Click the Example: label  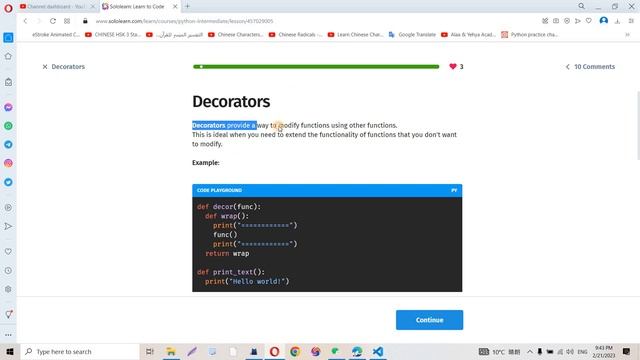pyautogui.click(x=206, y=162)
